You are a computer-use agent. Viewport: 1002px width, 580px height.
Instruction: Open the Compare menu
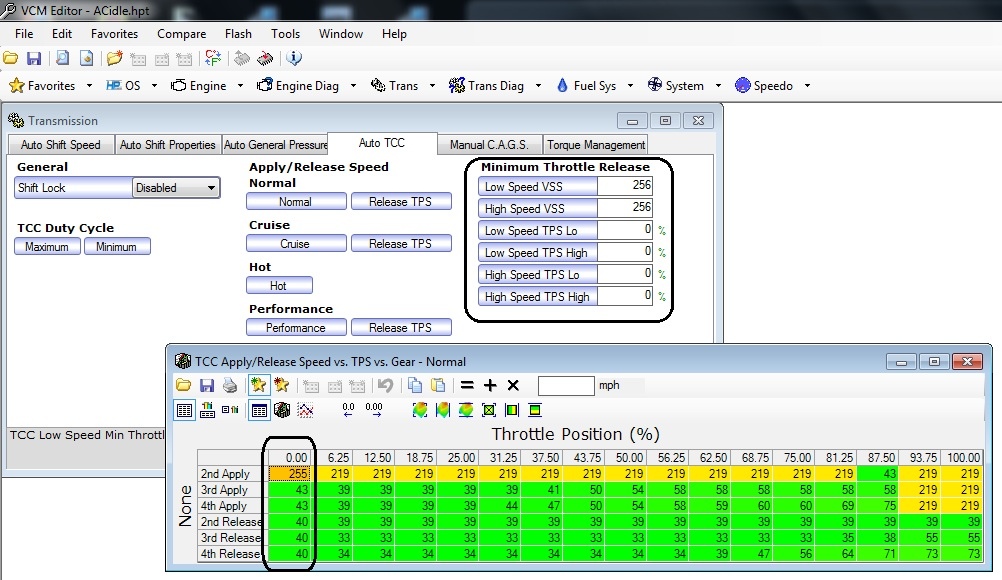click(181, 34)
